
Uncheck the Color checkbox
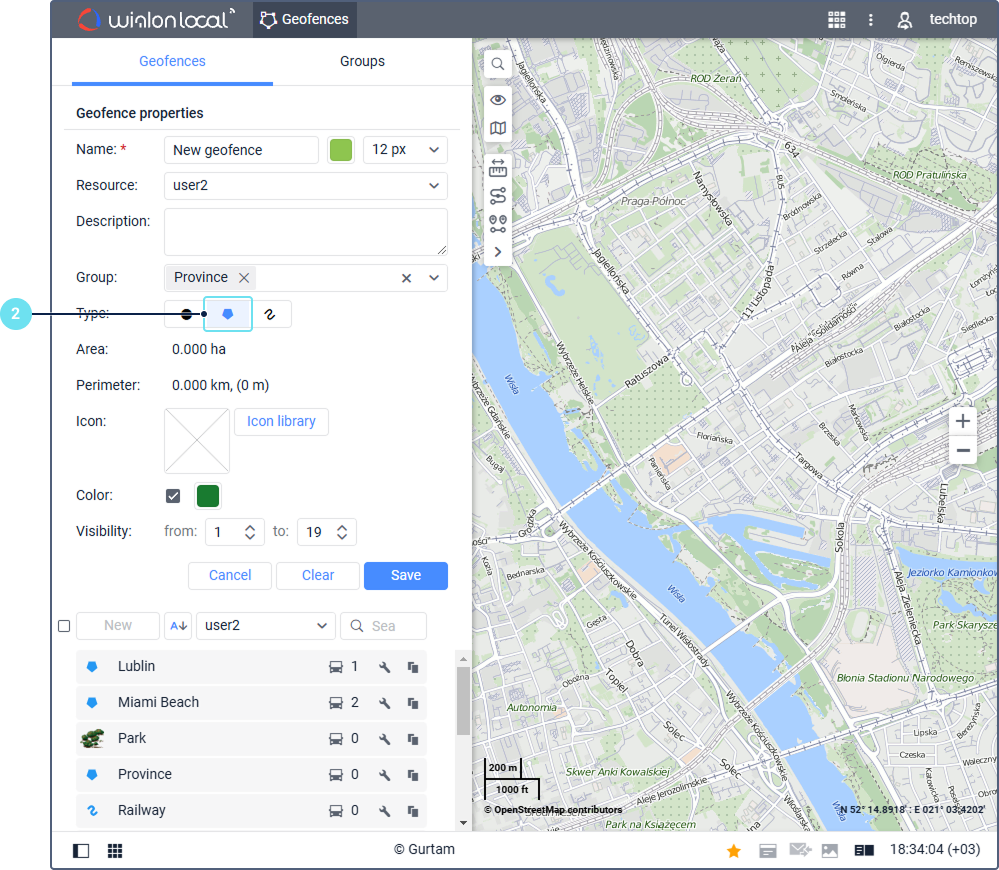(x=174, y=496)
